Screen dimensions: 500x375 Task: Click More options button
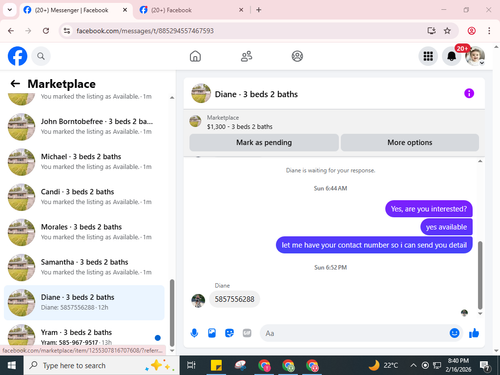(x=410, y=143)
